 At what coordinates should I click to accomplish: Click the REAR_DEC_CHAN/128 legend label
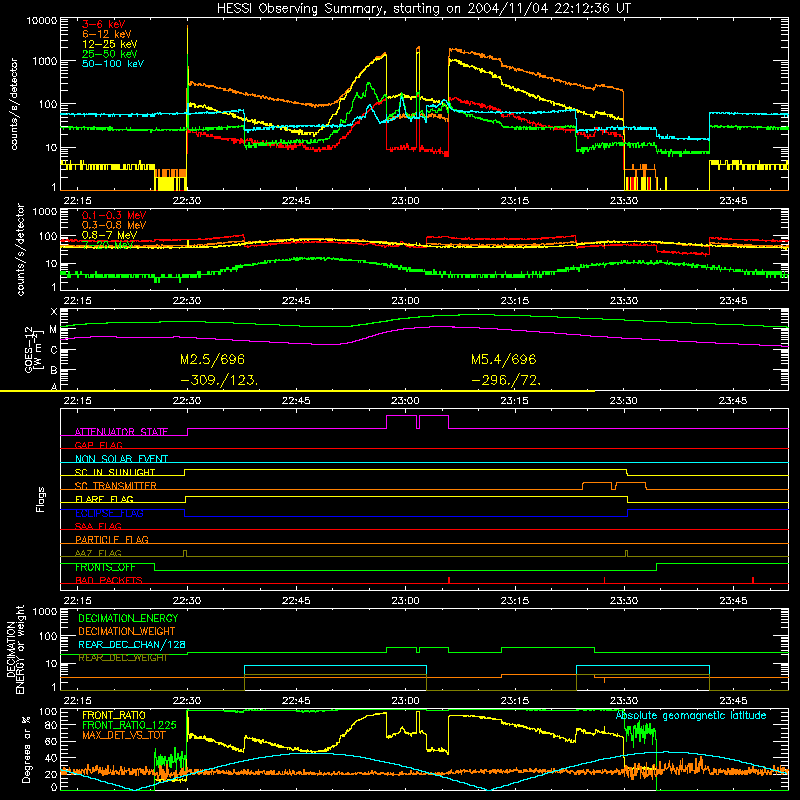[132, 645]
